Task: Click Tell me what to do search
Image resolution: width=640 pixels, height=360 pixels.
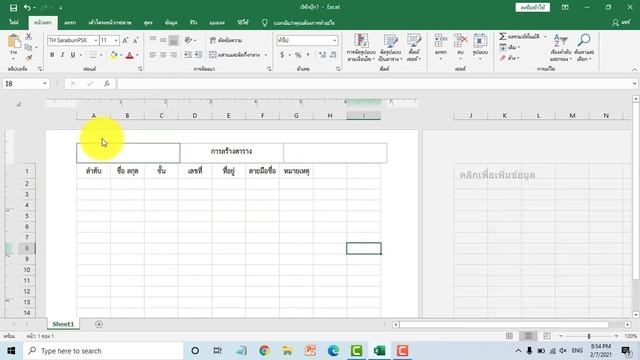Action: [x=304, y=23]
